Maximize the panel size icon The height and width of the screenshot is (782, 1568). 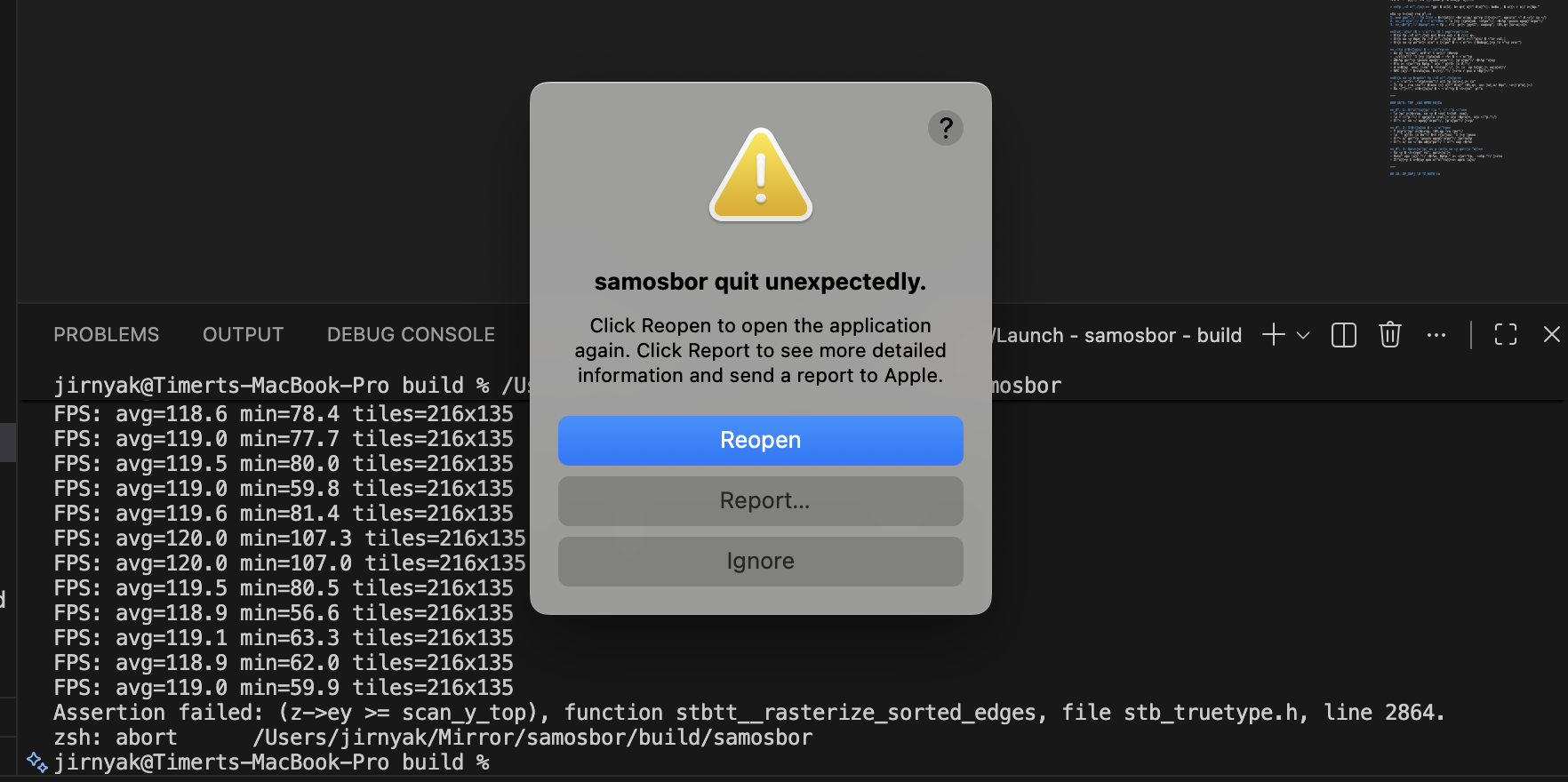coord(1506,335)
